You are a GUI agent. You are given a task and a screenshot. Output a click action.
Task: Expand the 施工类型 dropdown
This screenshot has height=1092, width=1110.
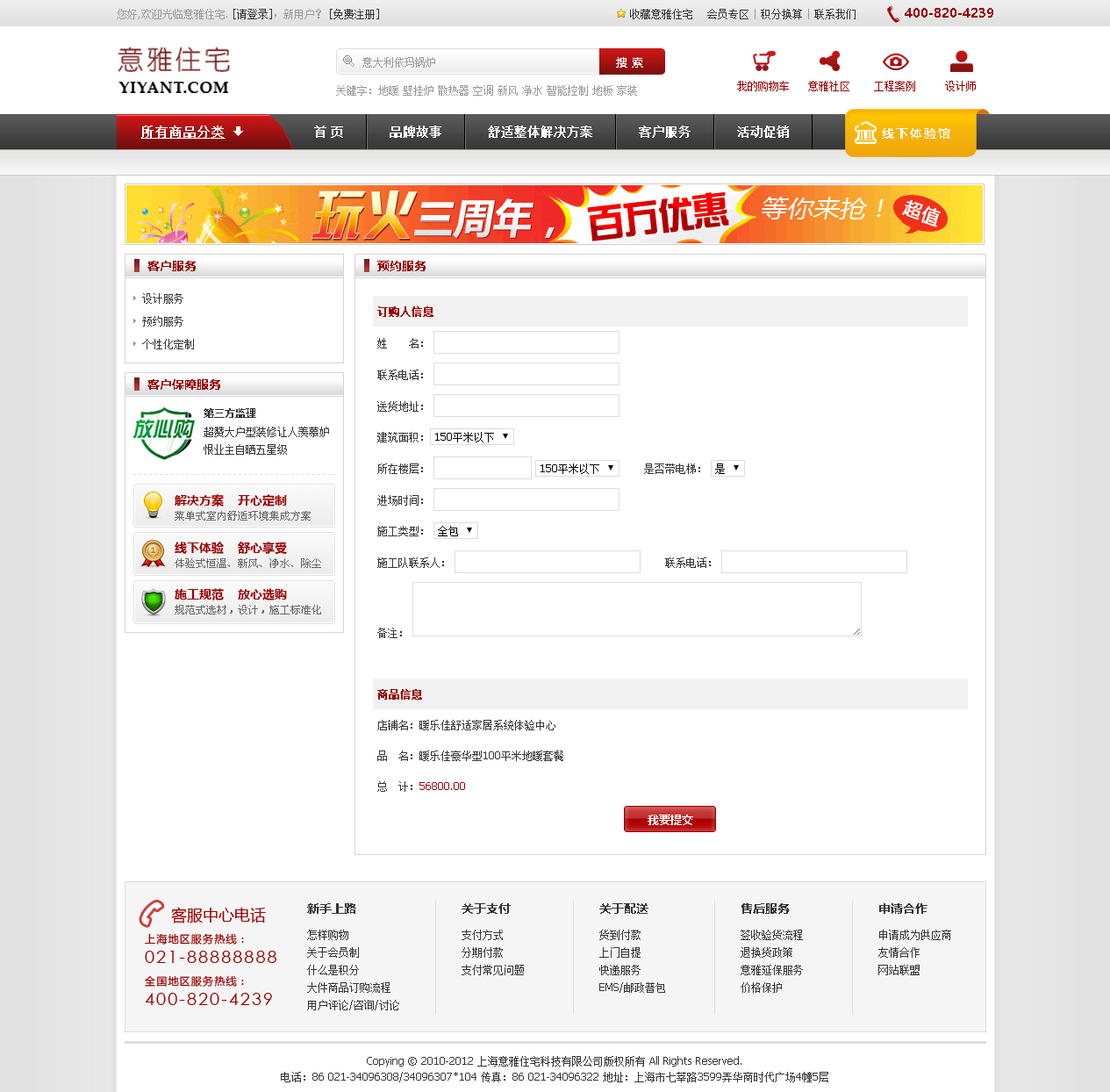point(455,531)
